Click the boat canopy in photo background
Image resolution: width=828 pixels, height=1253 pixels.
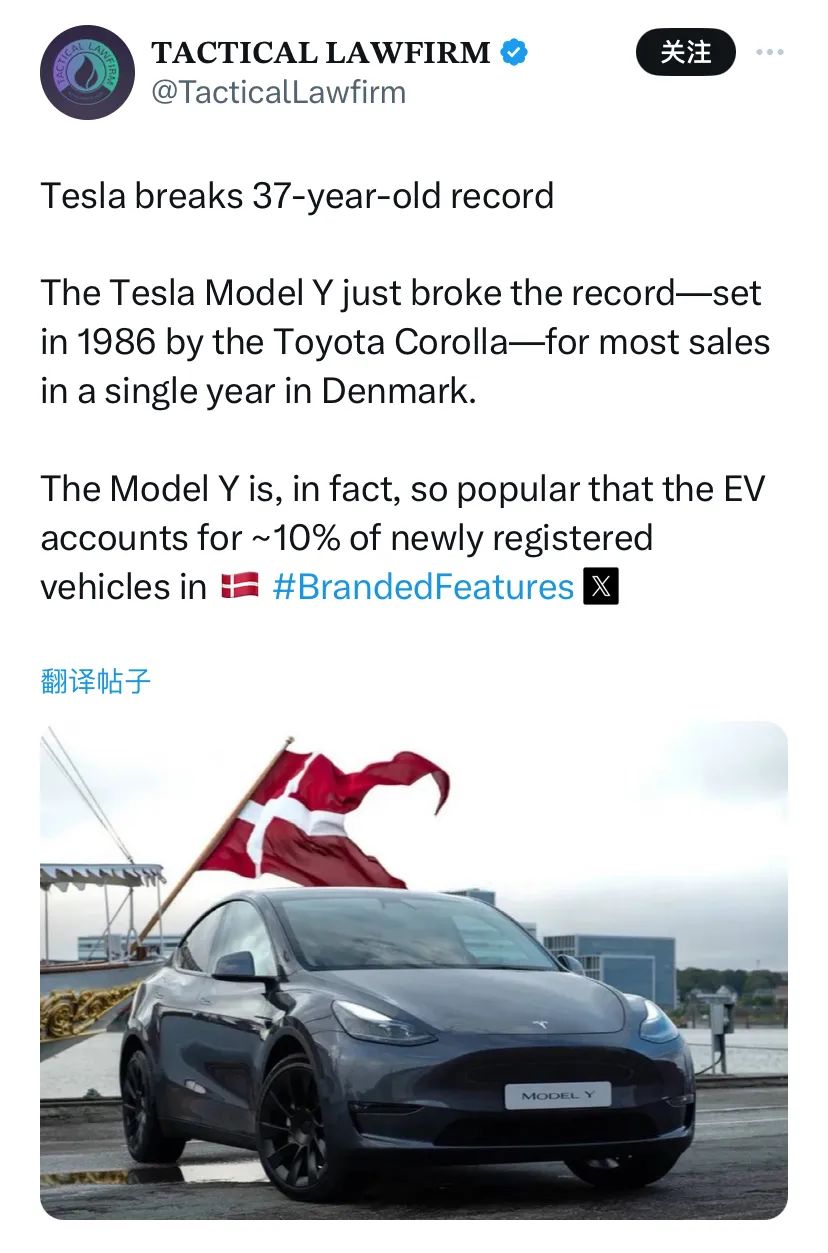[x=100, y=875]
